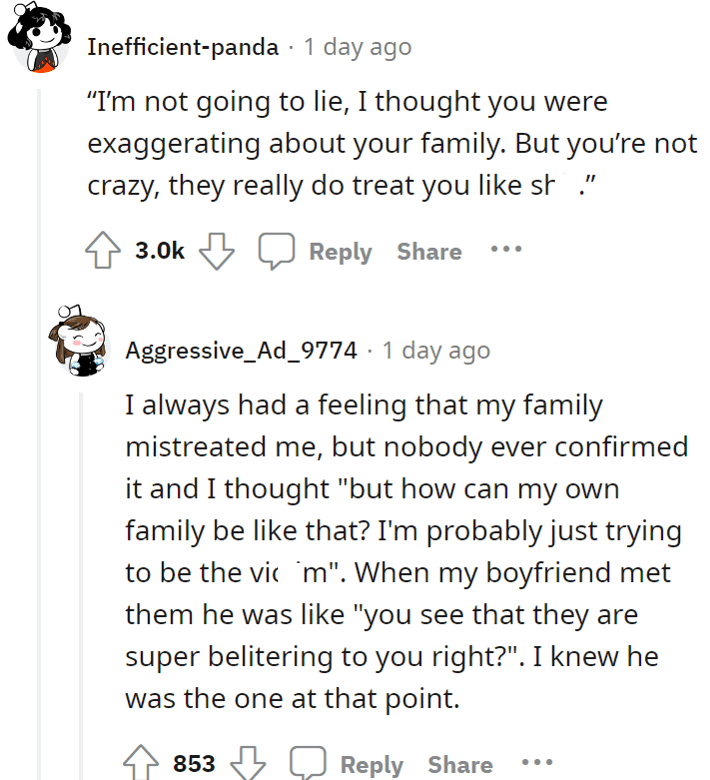Image resolution: width=710 pixels, height=780 pixels.
Task: Upvote the Aggressive_Ad_9774 reply
Action: [141, 762]
